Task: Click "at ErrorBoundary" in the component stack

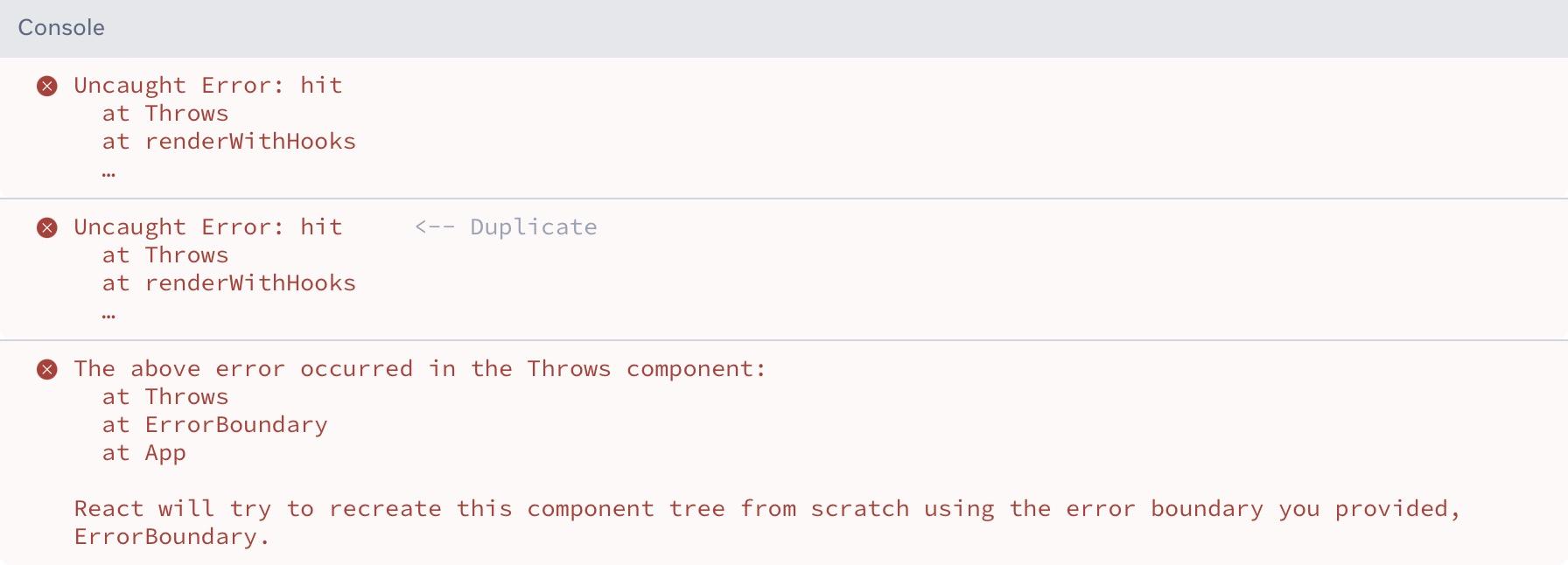Action: [215, 425]
